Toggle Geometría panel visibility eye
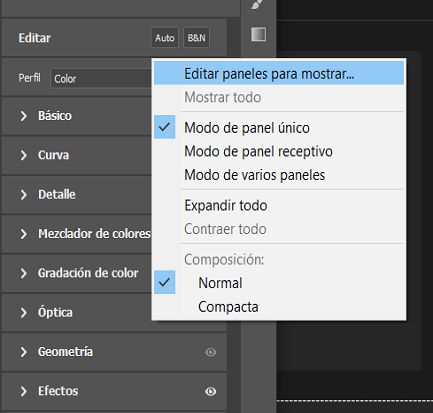 210,352
